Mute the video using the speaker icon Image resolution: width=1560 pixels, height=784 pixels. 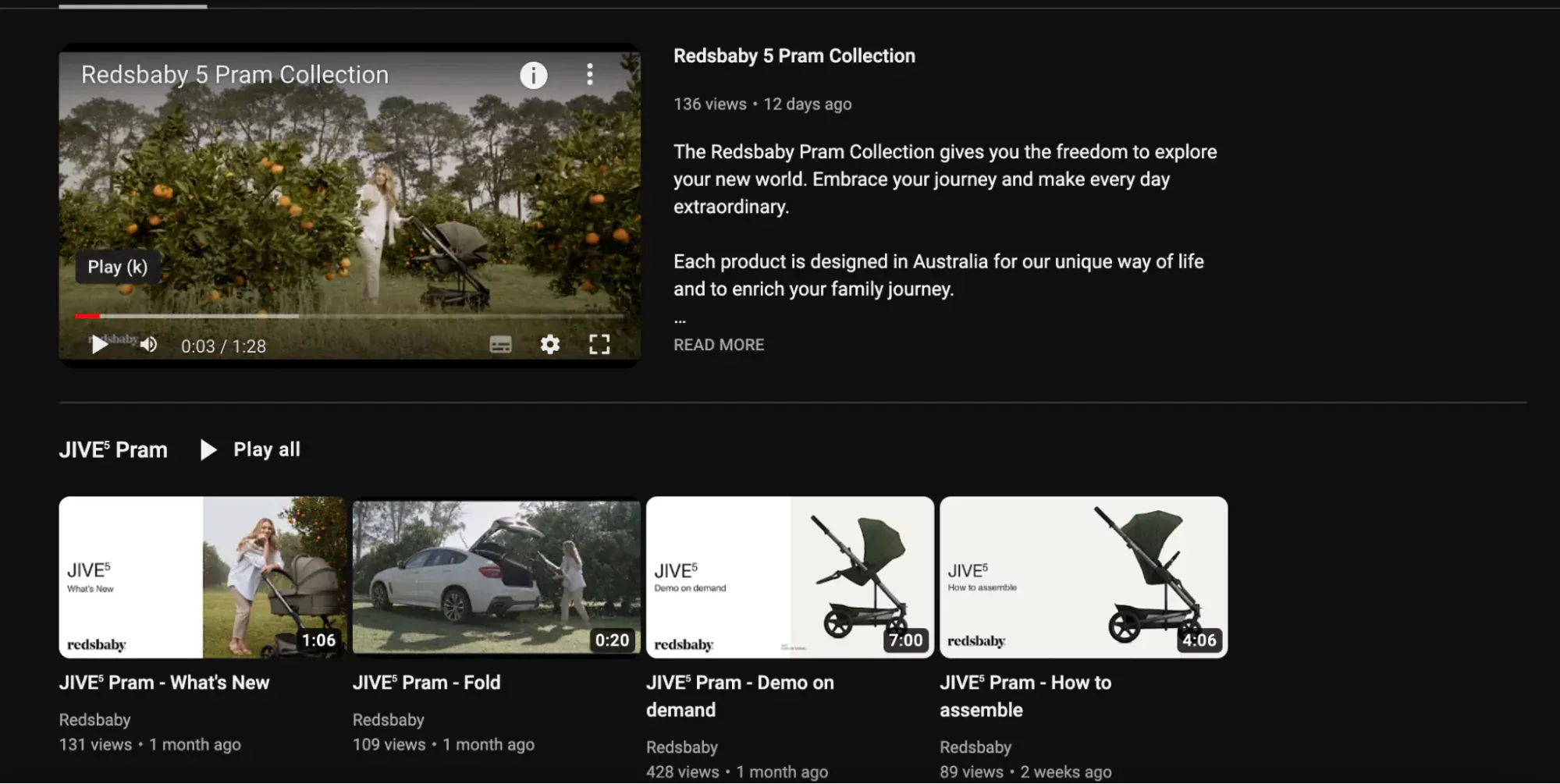148,345
